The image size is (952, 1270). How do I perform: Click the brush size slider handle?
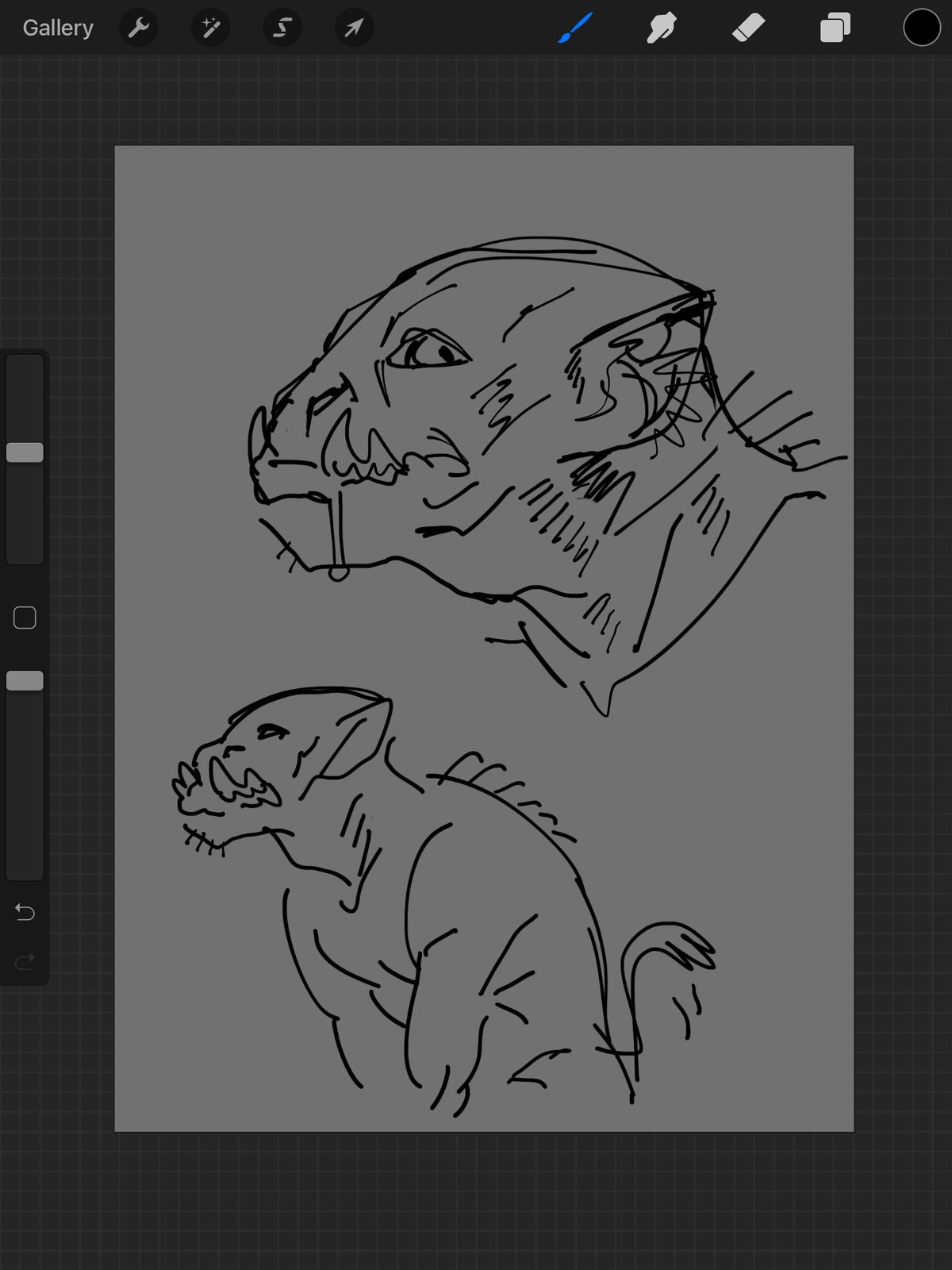point(25,452)
